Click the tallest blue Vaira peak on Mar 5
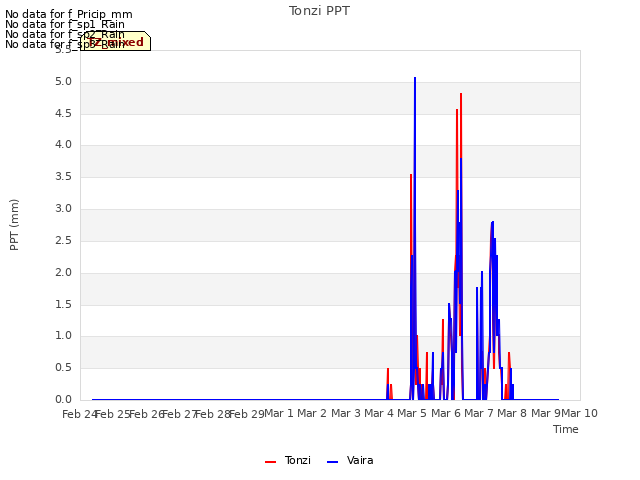640x480 pixels. pyautogui.click(x=415, y=78)
